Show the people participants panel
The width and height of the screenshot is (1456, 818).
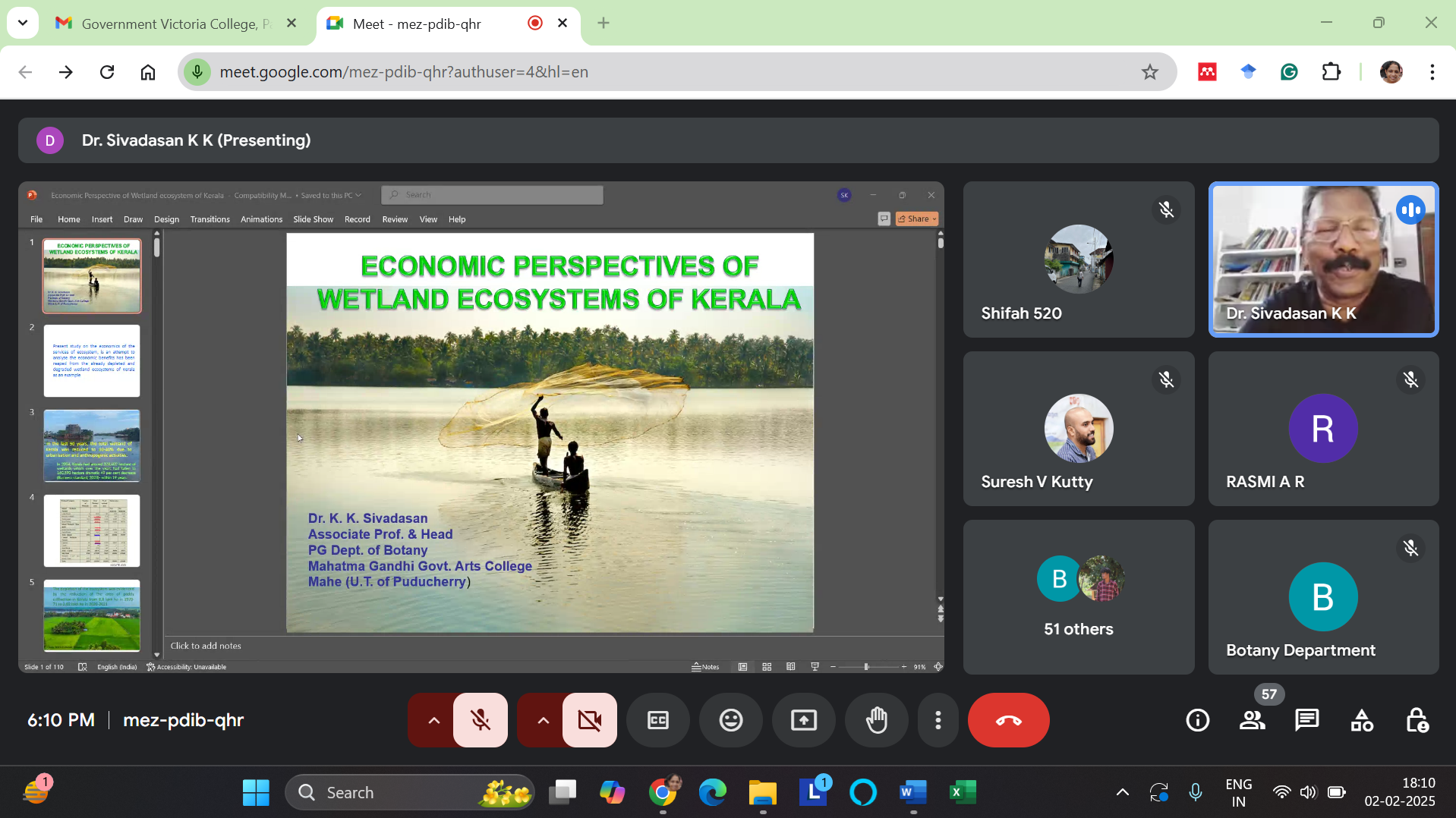(x=1252, y=720)
